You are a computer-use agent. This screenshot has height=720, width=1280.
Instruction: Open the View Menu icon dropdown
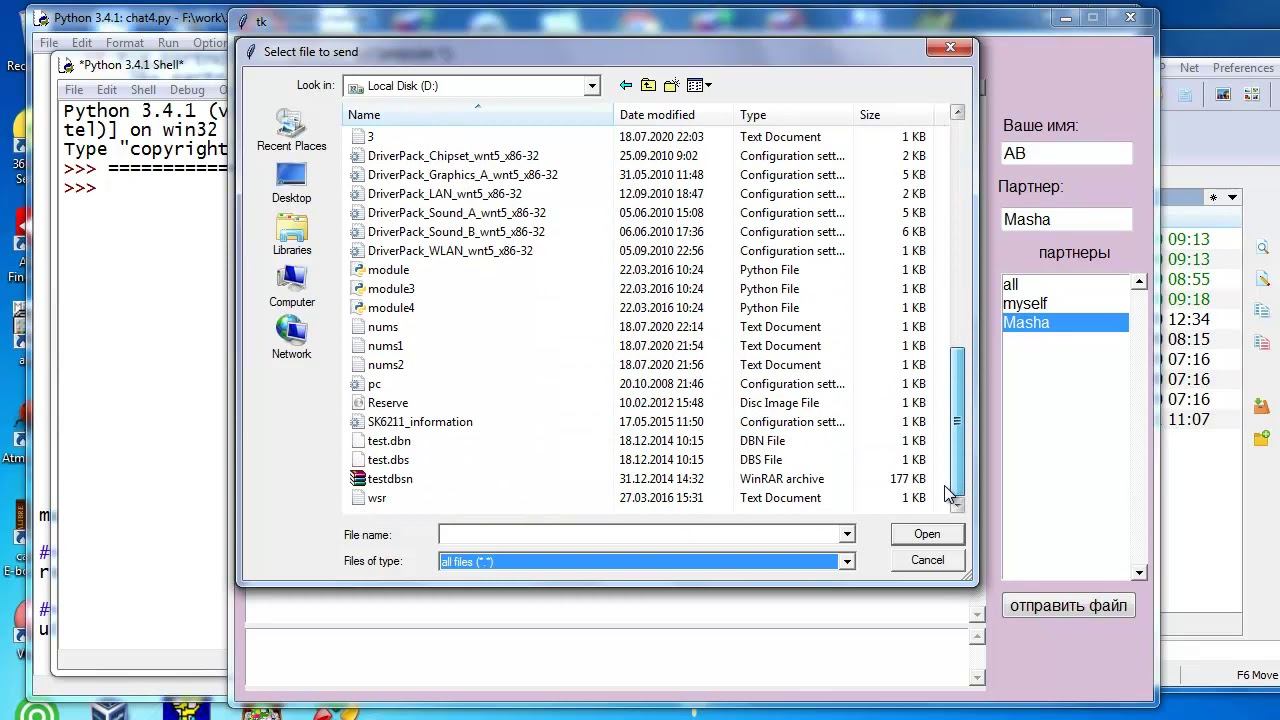[x=699, y=85]
